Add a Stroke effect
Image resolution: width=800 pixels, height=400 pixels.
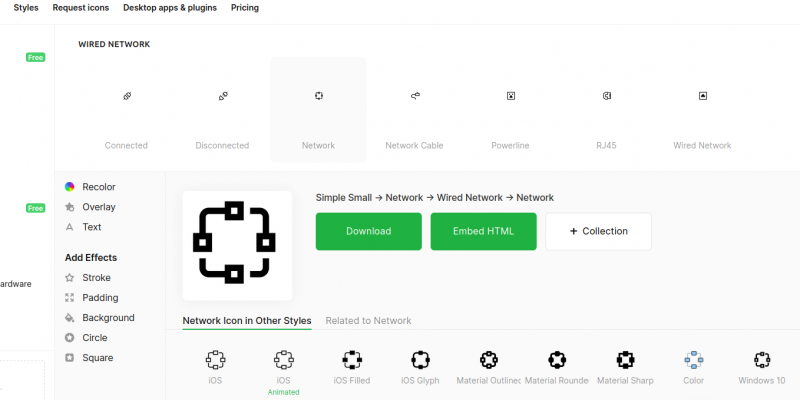coord(96,278)
